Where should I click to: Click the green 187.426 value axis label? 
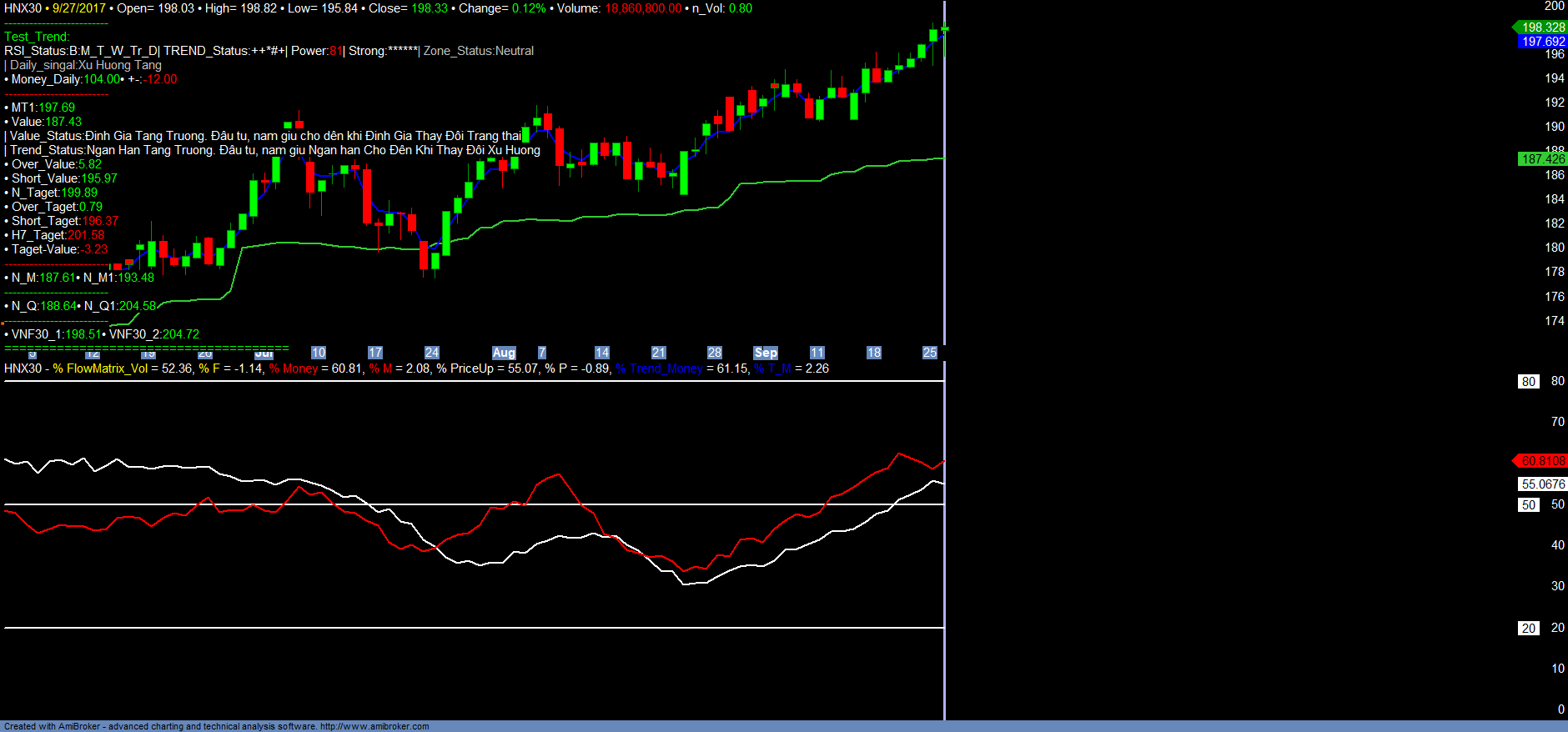point(1543,159)
